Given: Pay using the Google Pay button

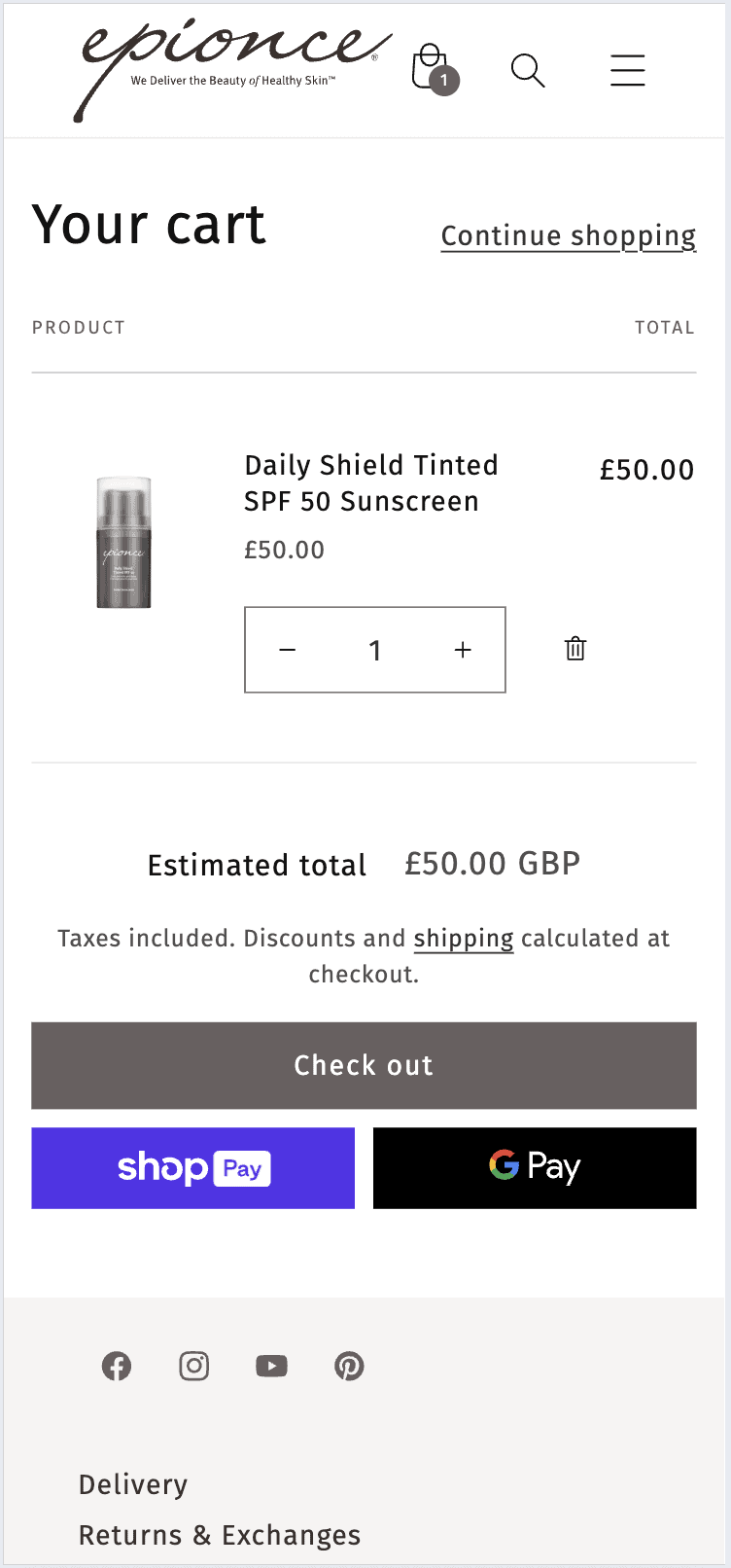Looking at the screenshot, I should pyautogui.click(x=535, y=1167).
